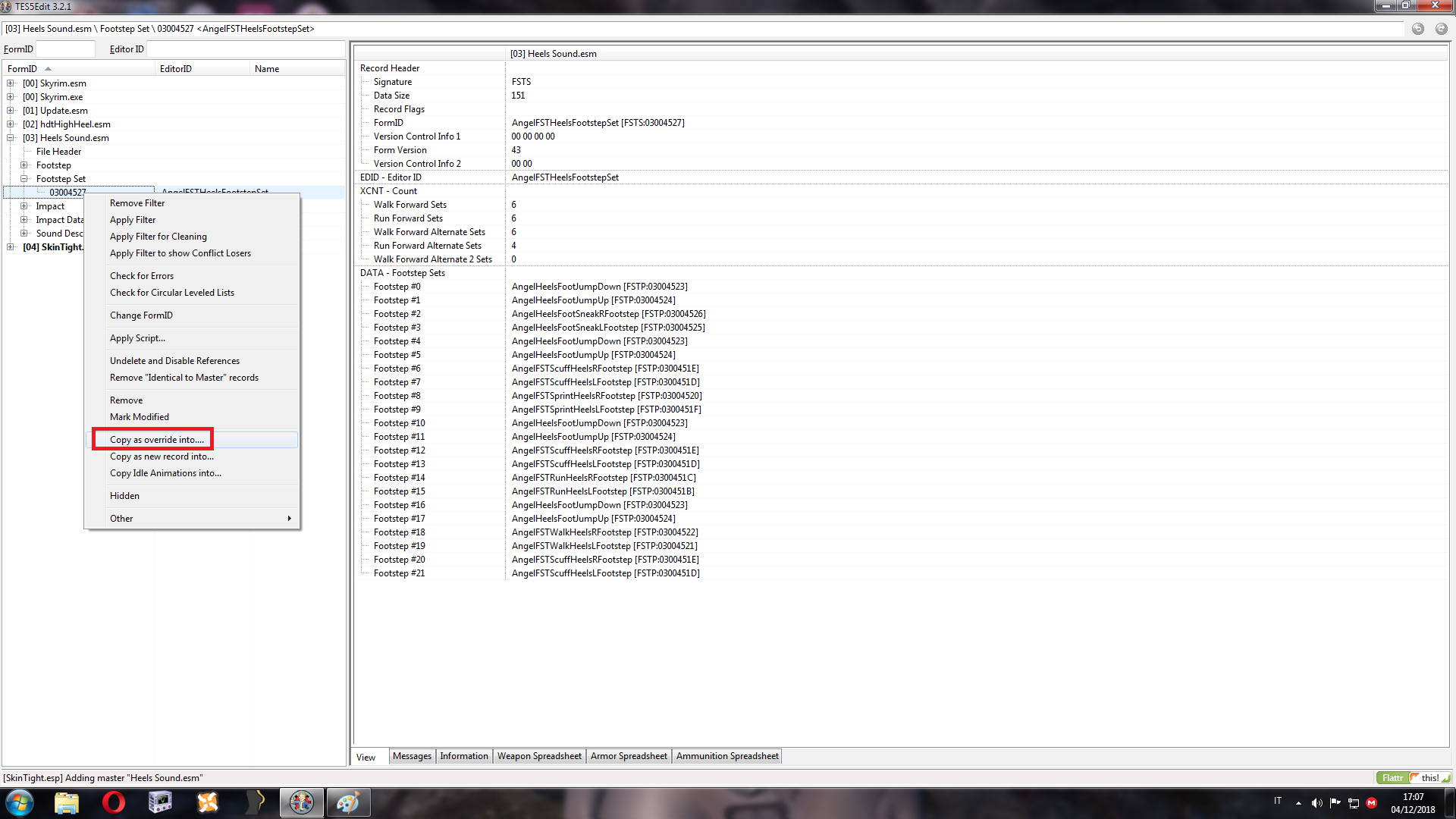Show hidden system tray icons

[x=1298, y=803]
